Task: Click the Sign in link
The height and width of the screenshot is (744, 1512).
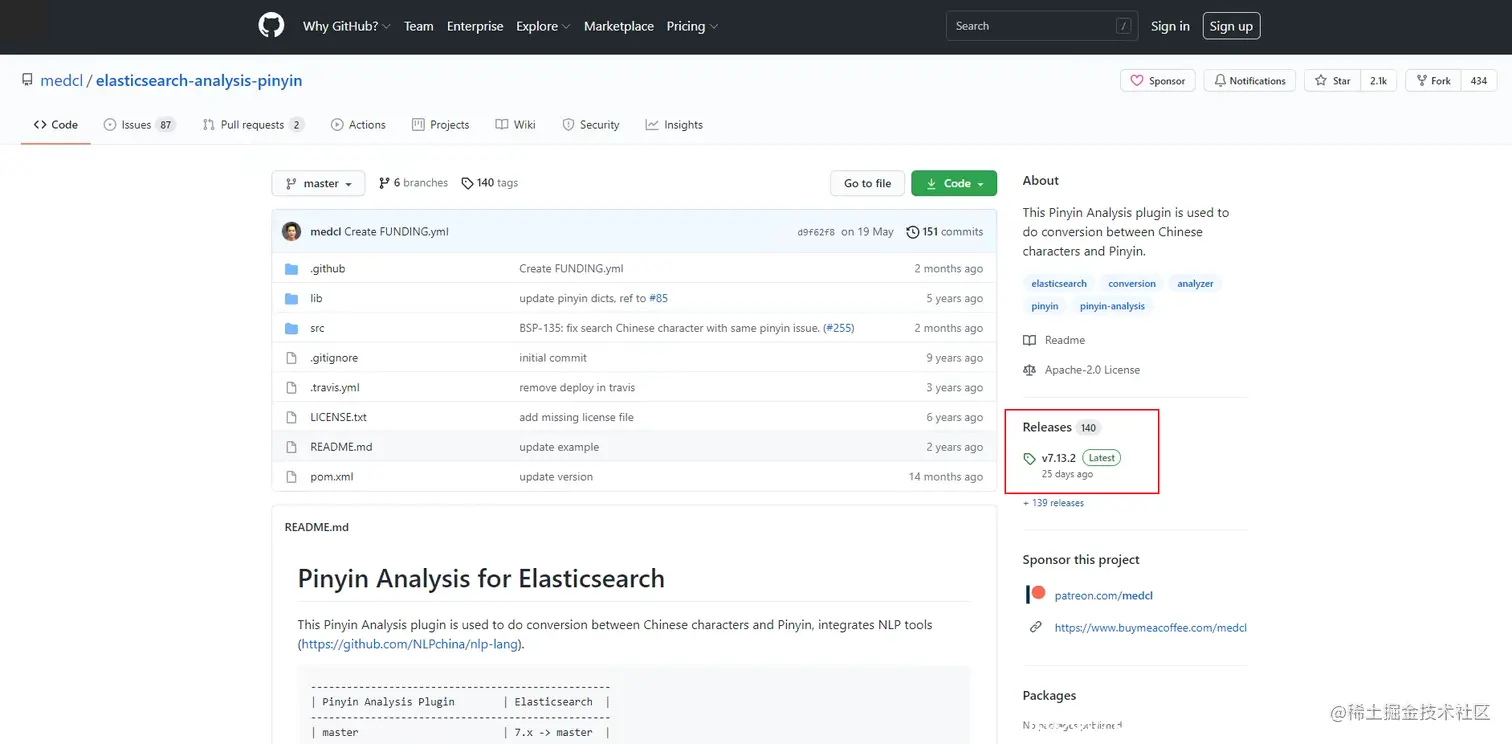Action: (1170, 26)
